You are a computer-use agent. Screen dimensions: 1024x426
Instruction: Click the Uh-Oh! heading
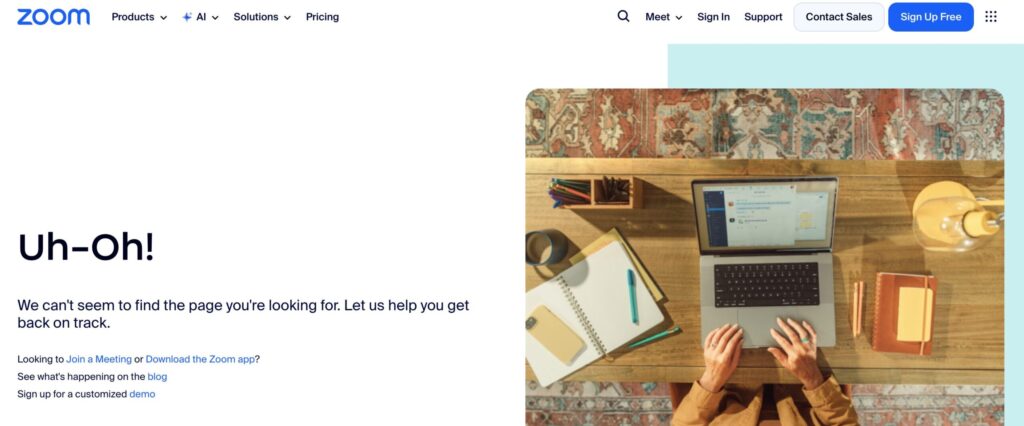point(86,247)
